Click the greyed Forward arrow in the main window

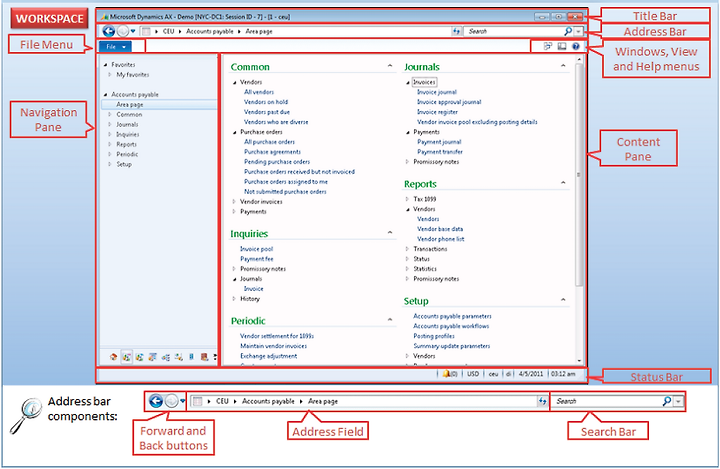point(123,31)
